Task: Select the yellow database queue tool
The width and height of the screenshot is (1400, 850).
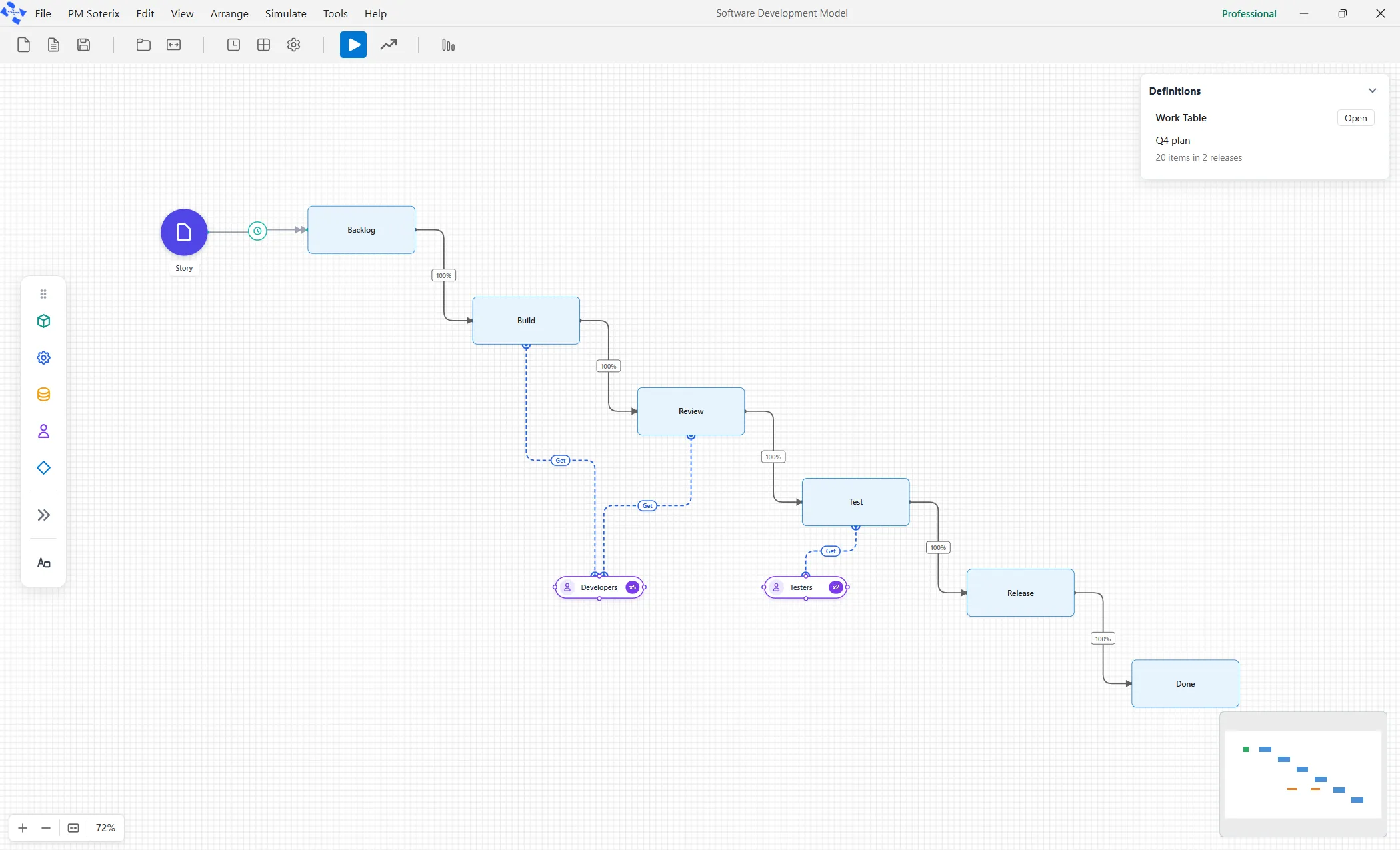Action: tap(43, 395)
